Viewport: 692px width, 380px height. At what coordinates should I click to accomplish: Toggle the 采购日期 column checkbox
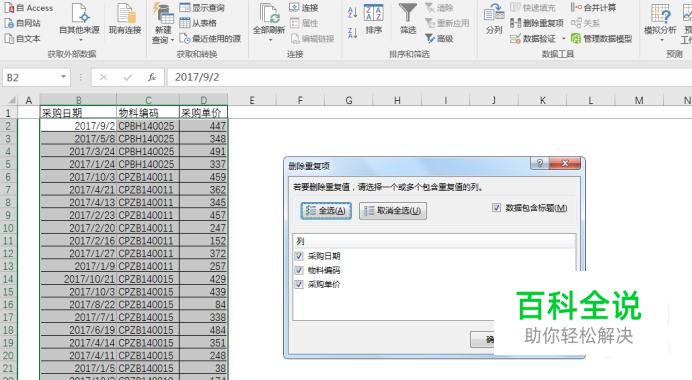[299, 256]
